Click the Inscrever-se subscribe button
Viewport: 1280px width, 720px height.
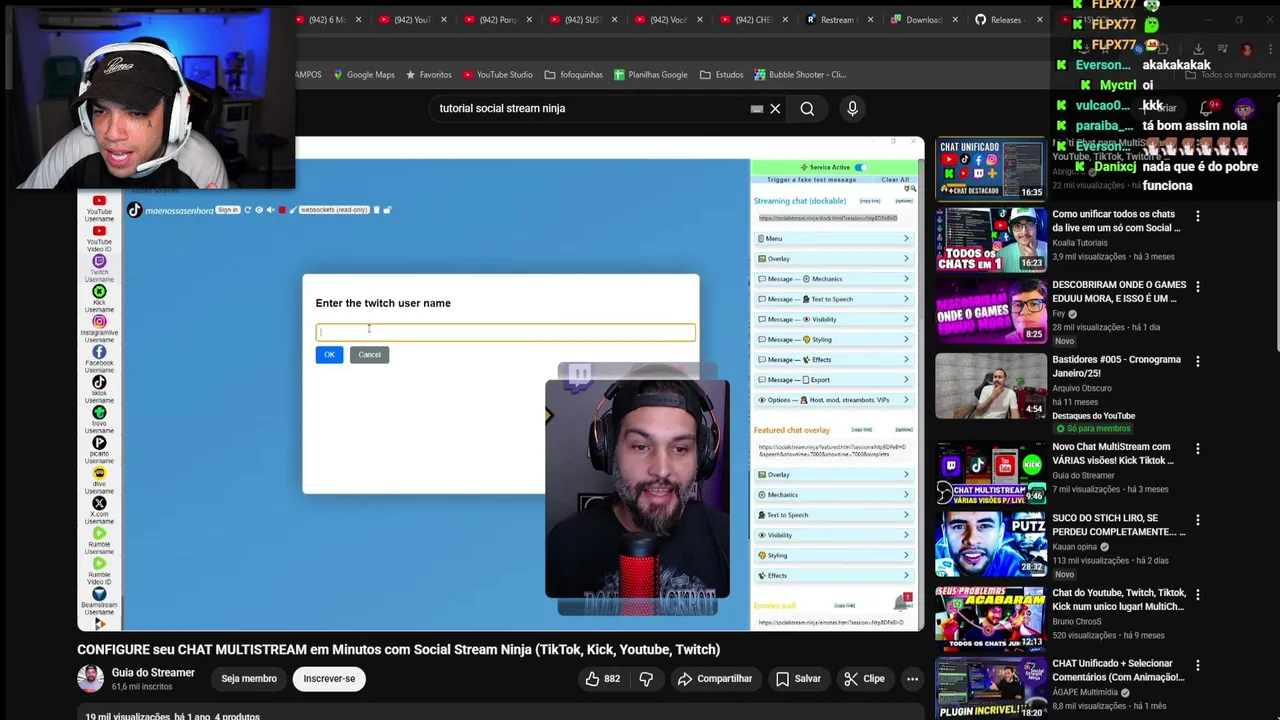[x=329, y=679]
